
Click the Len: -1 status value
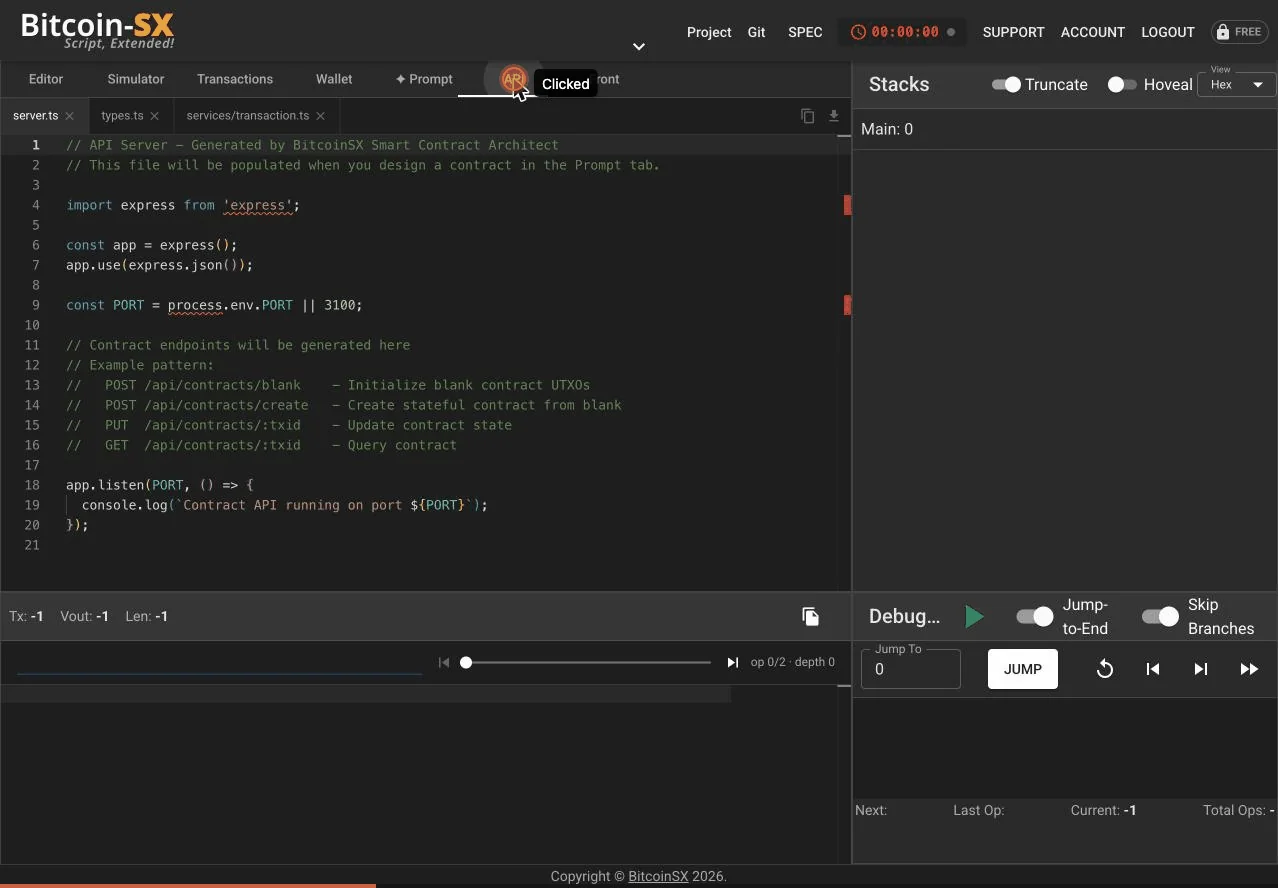point(147,616)
